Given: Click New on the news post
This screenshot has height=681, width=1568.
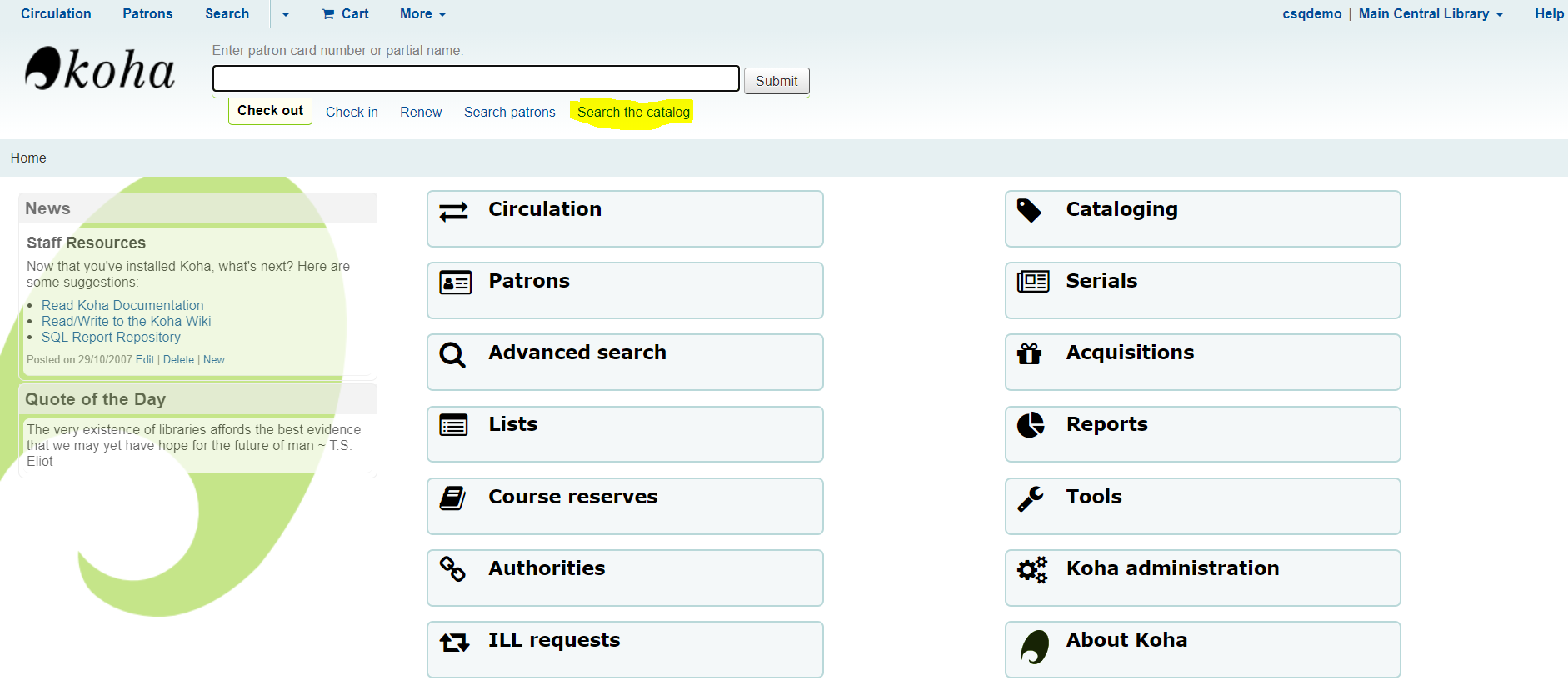Looking at the screenshot, I should (214, 359).
